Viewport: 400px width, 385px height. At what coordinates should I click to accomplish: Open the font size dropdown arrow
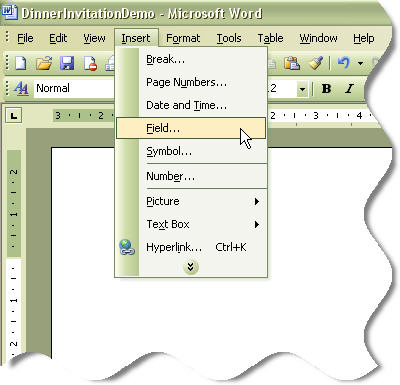coord(302,89)
